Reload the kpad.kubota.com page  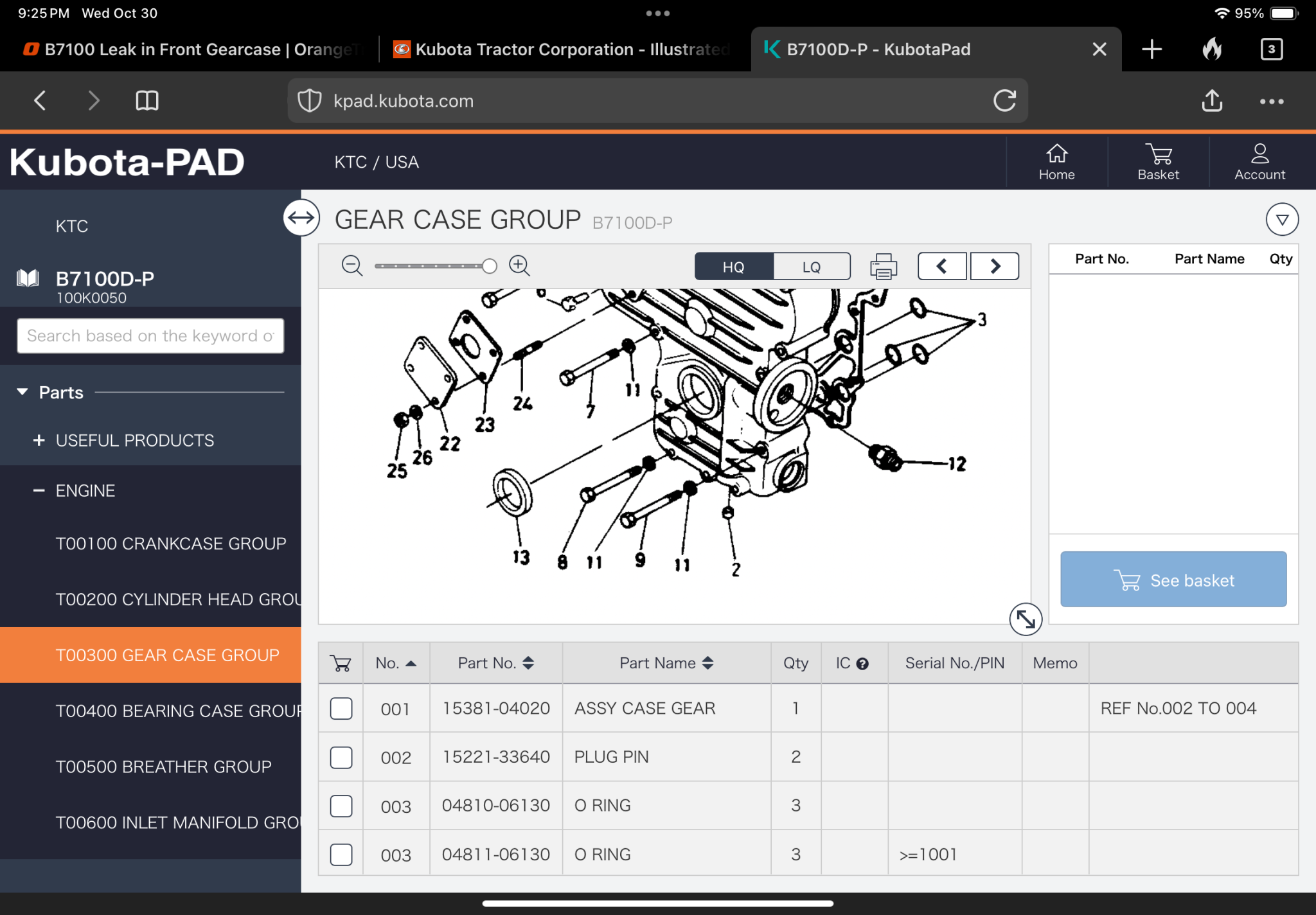pos(1004,101)
